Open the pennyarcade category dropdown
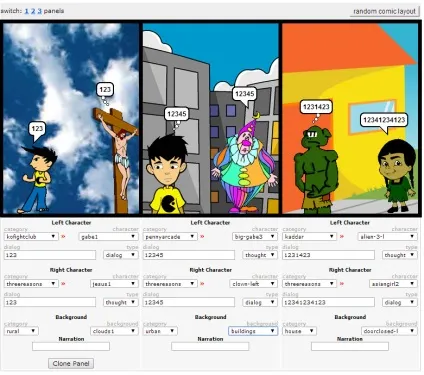424x375 pixels. pyautogui.click(x=170, y=237)
